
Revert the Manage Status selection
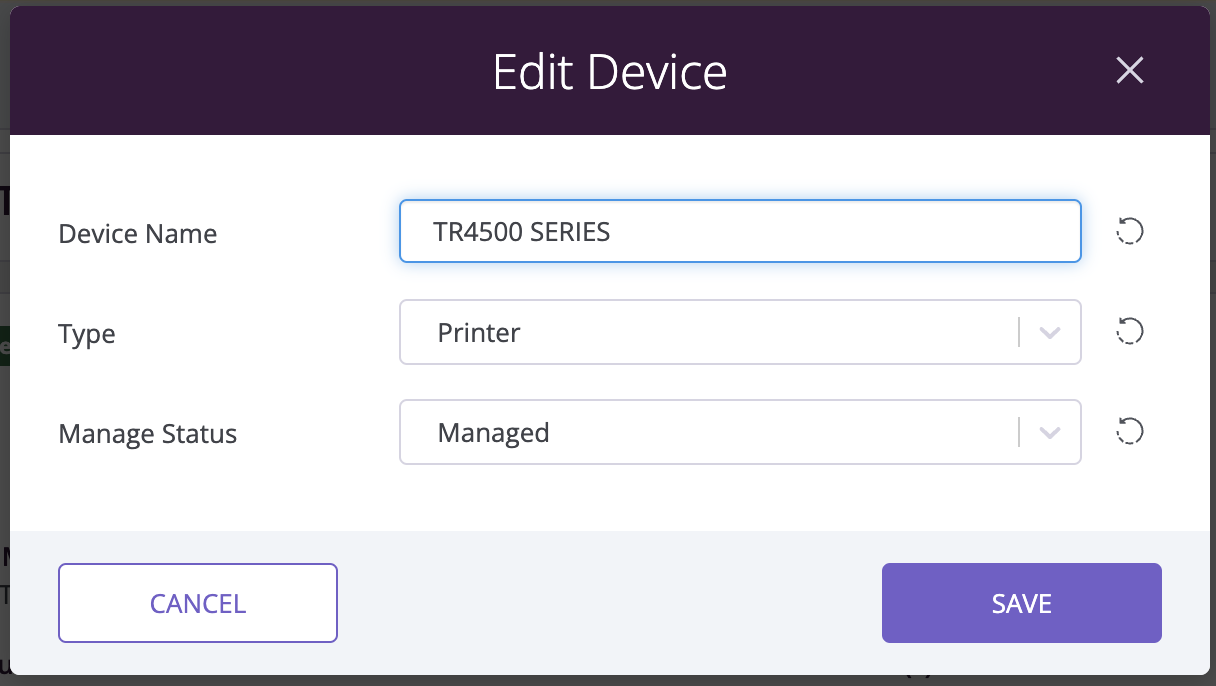pos(1130,432)
